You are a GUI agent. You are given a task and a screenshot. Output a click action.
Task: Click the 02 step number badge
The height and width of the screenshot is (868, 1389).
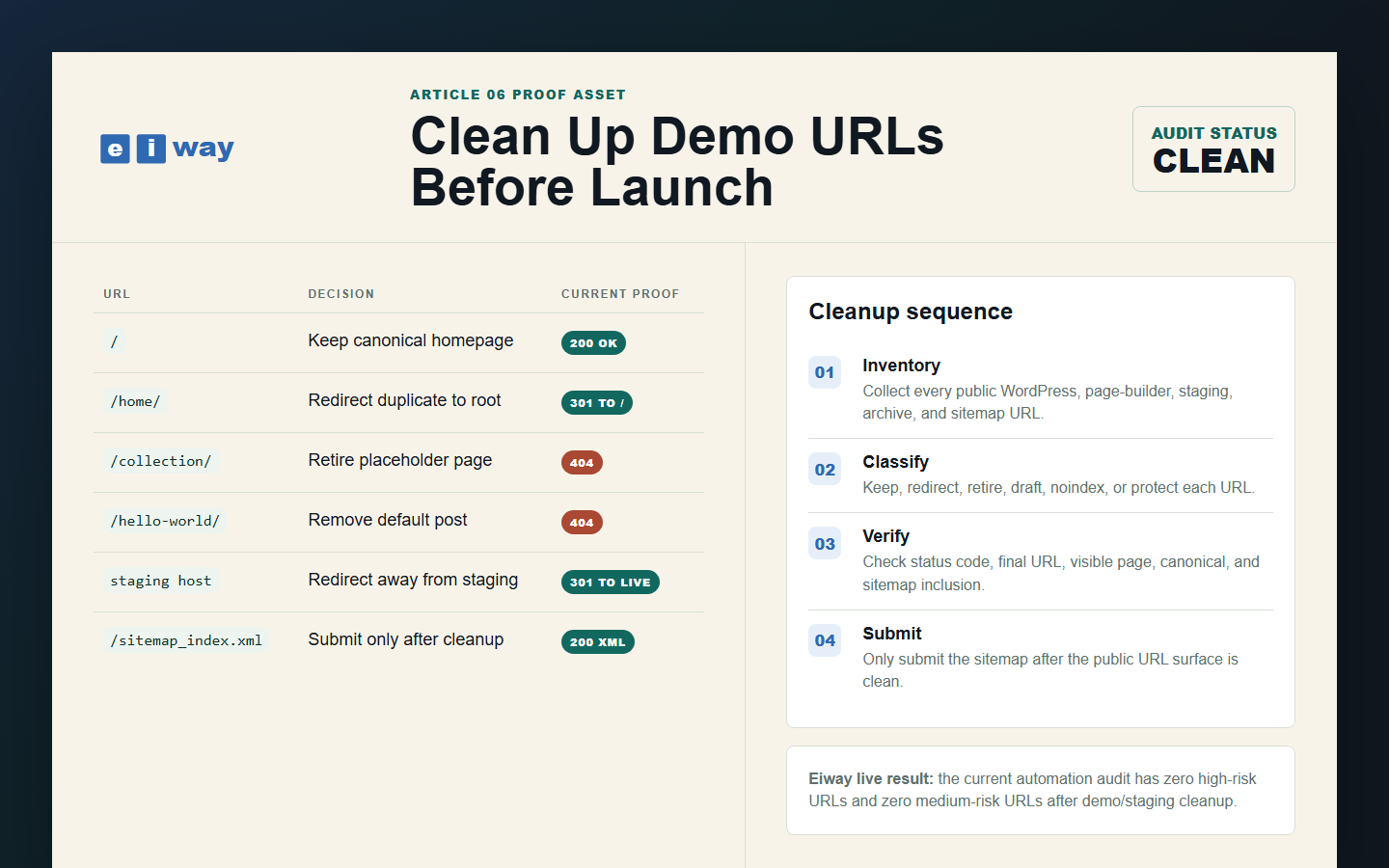point(825,470)
